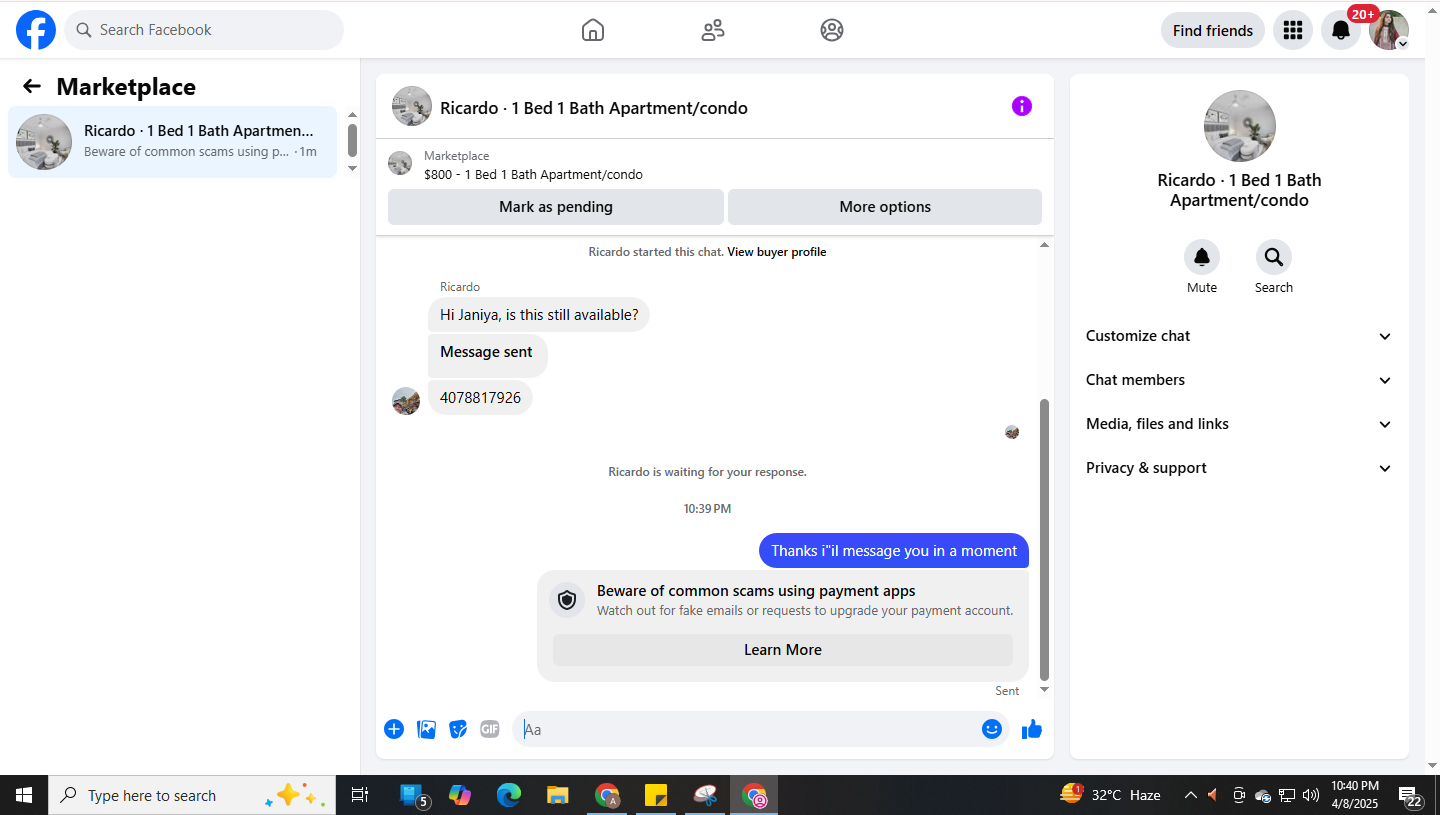1440x815 pixels.
Task: Open Task View on the taskbar
Action: coord(360,795)
